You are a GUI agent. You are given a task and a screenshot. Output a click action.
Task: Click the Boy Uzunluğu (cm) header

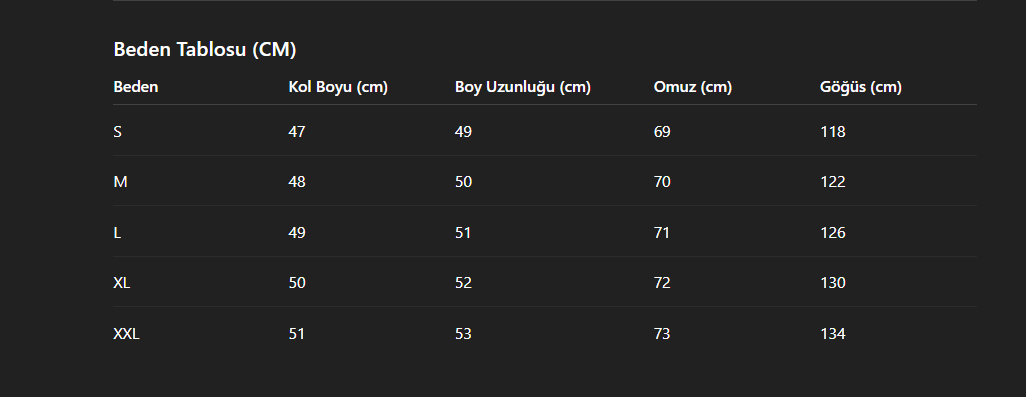tap(523, 87)
